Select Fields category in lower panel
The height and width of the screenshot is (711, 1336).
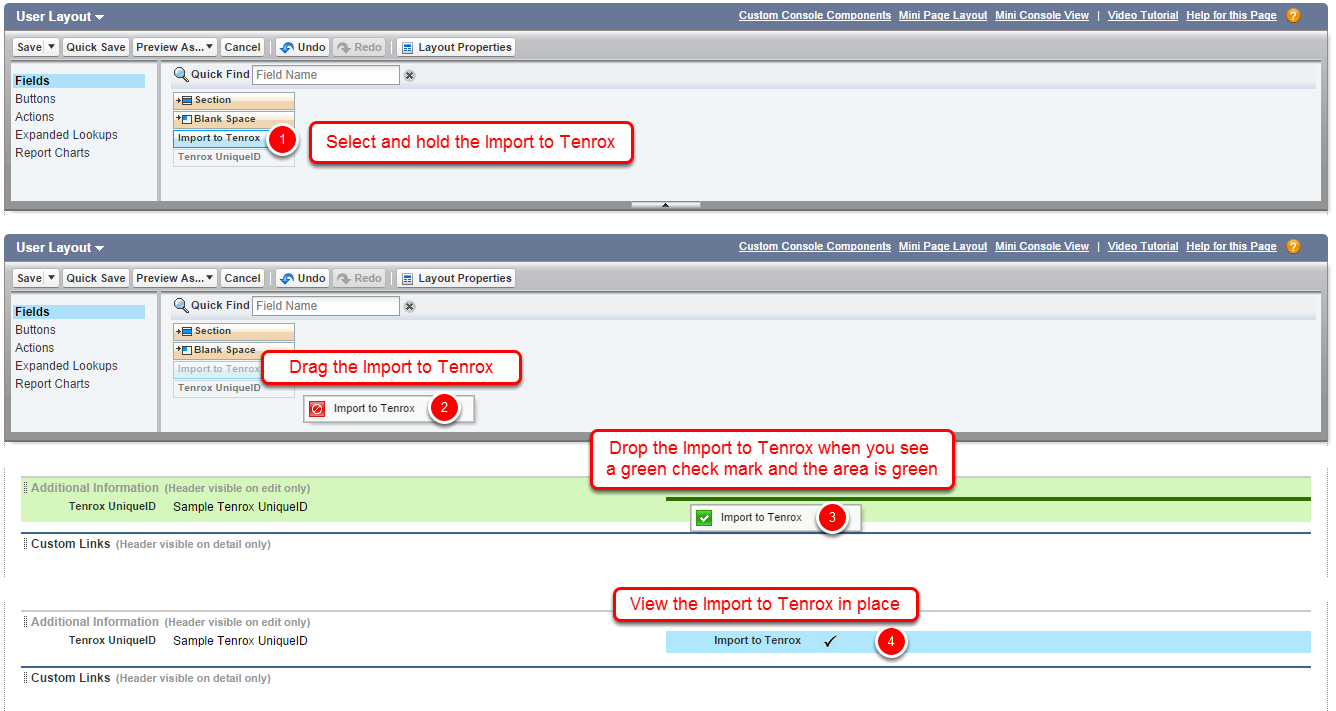click(78, 312)
